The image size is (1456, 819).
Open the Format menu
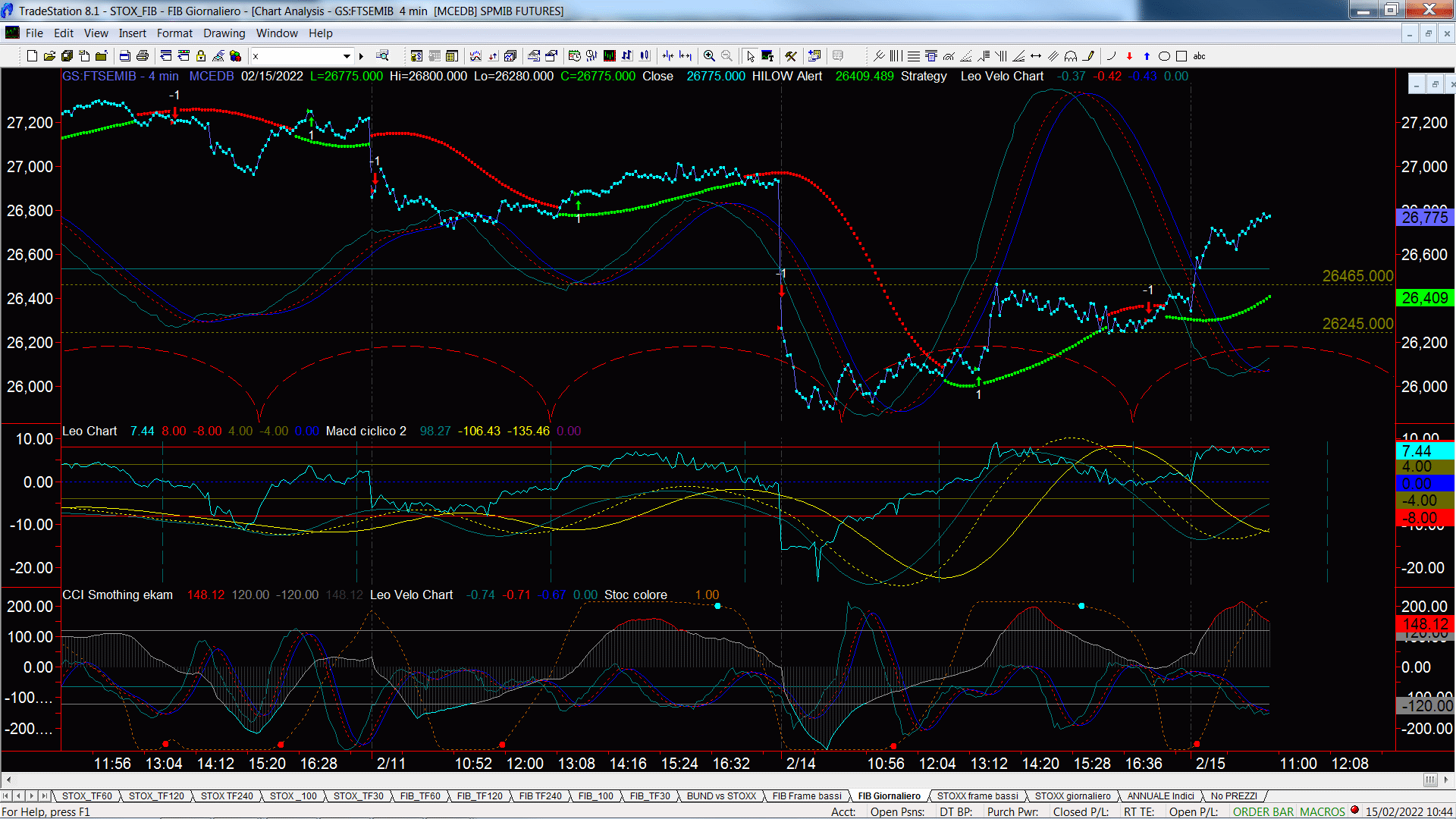(x=174, y=33)
